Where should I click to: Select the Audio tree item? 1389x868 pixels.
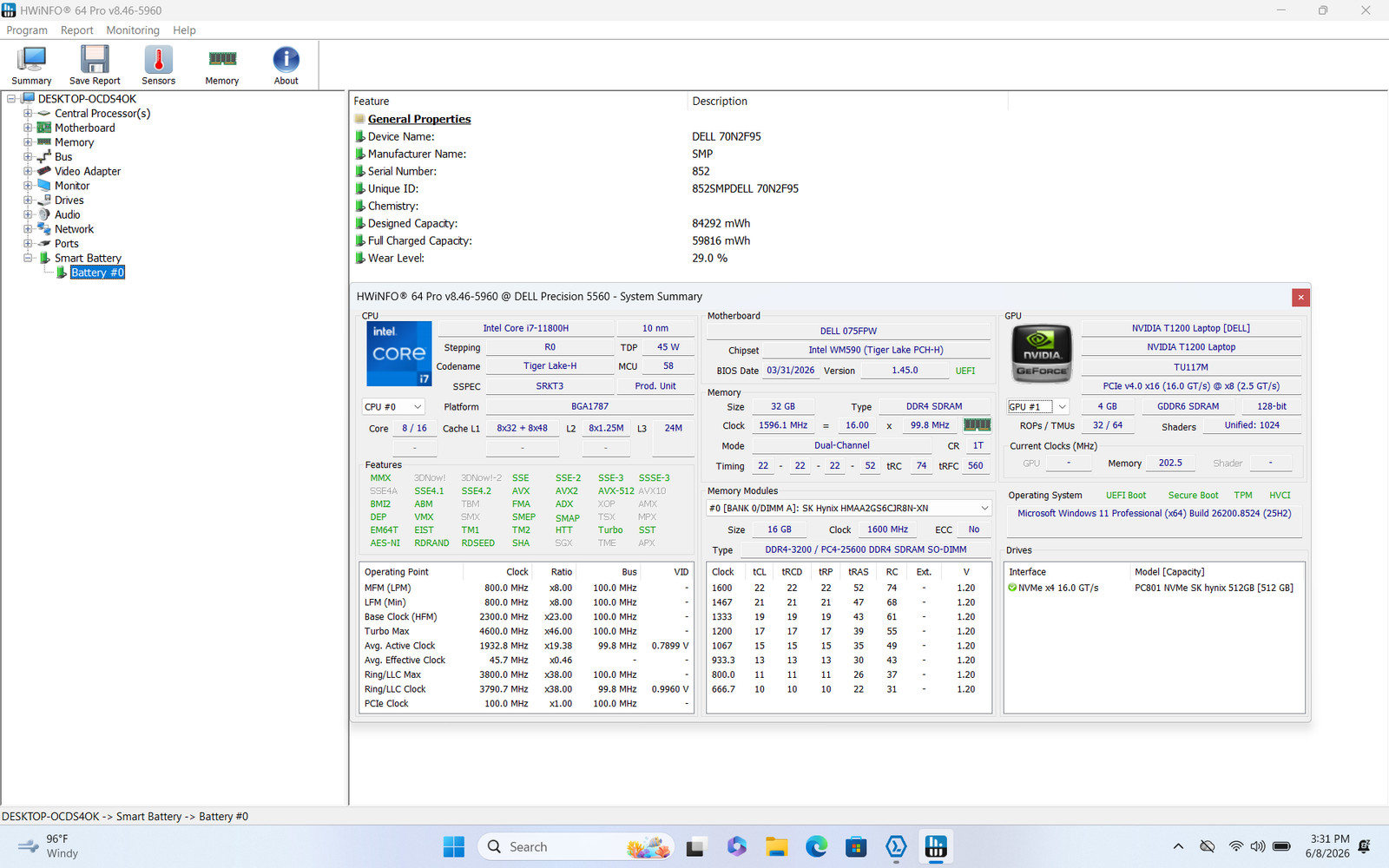pos(67,214)
